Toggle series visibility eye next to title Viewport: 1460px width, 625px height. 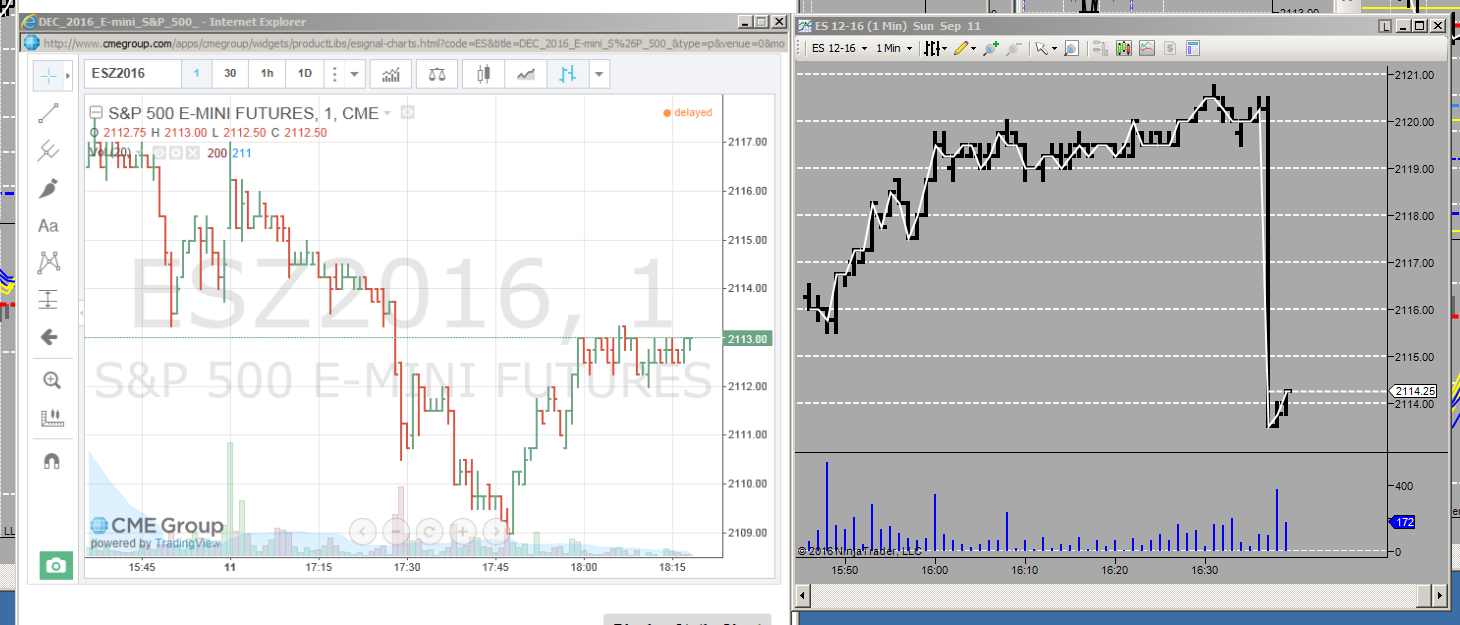pyautogui.click(x=408, y=113)
